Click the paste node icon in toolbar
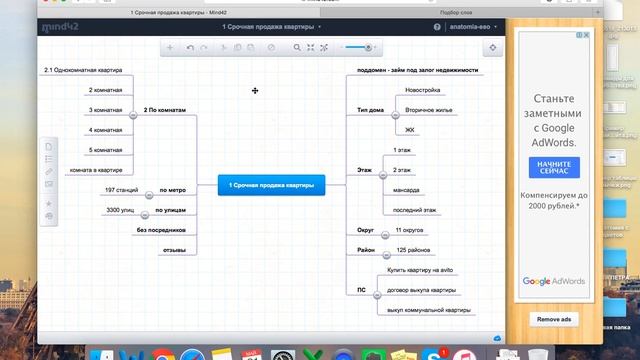 tap(251, 48)
